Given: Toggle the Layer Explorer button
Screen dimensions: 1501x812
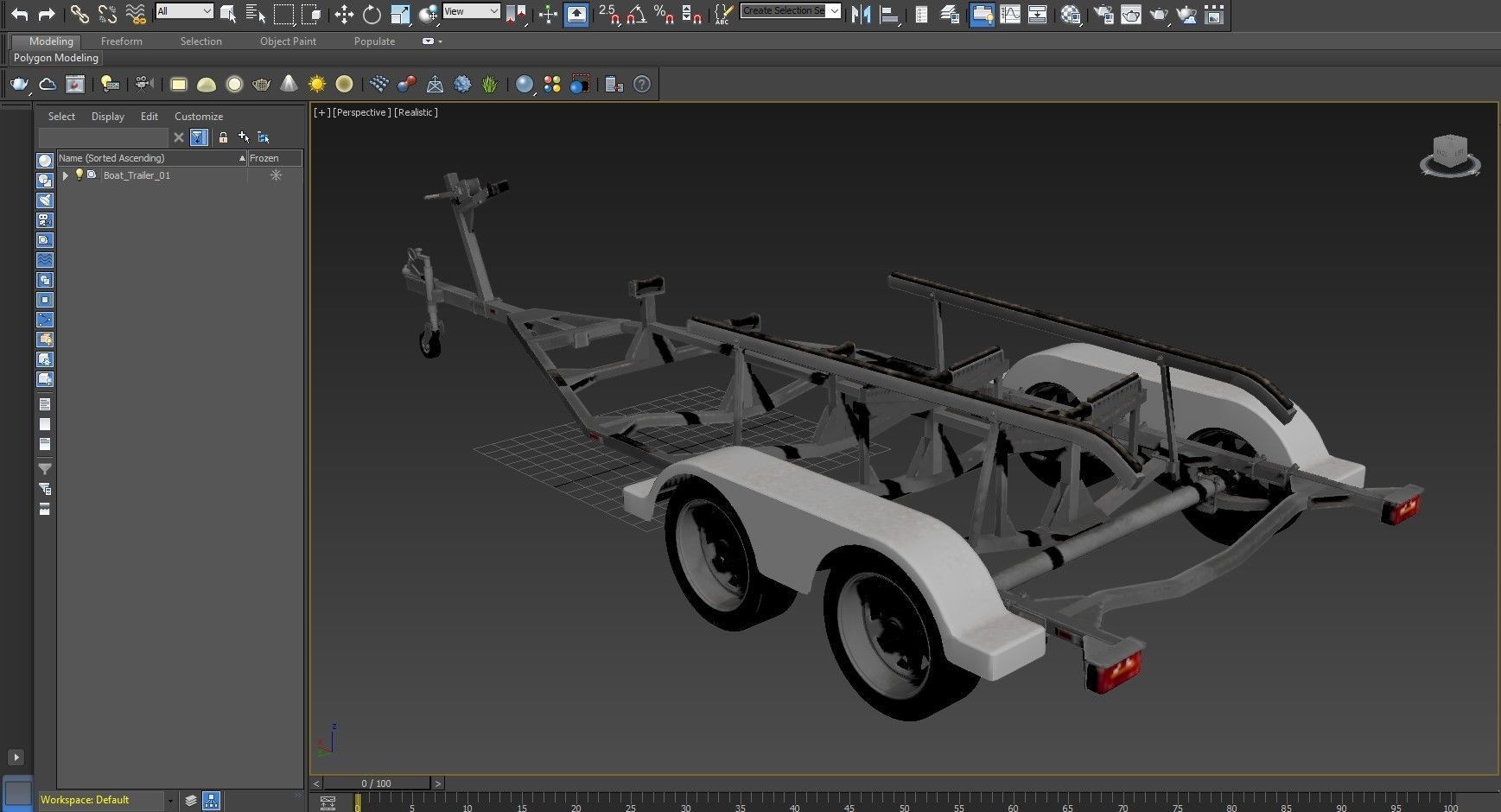Looking at the screenshot, I should pyautogui.click(x=950, y=14).
